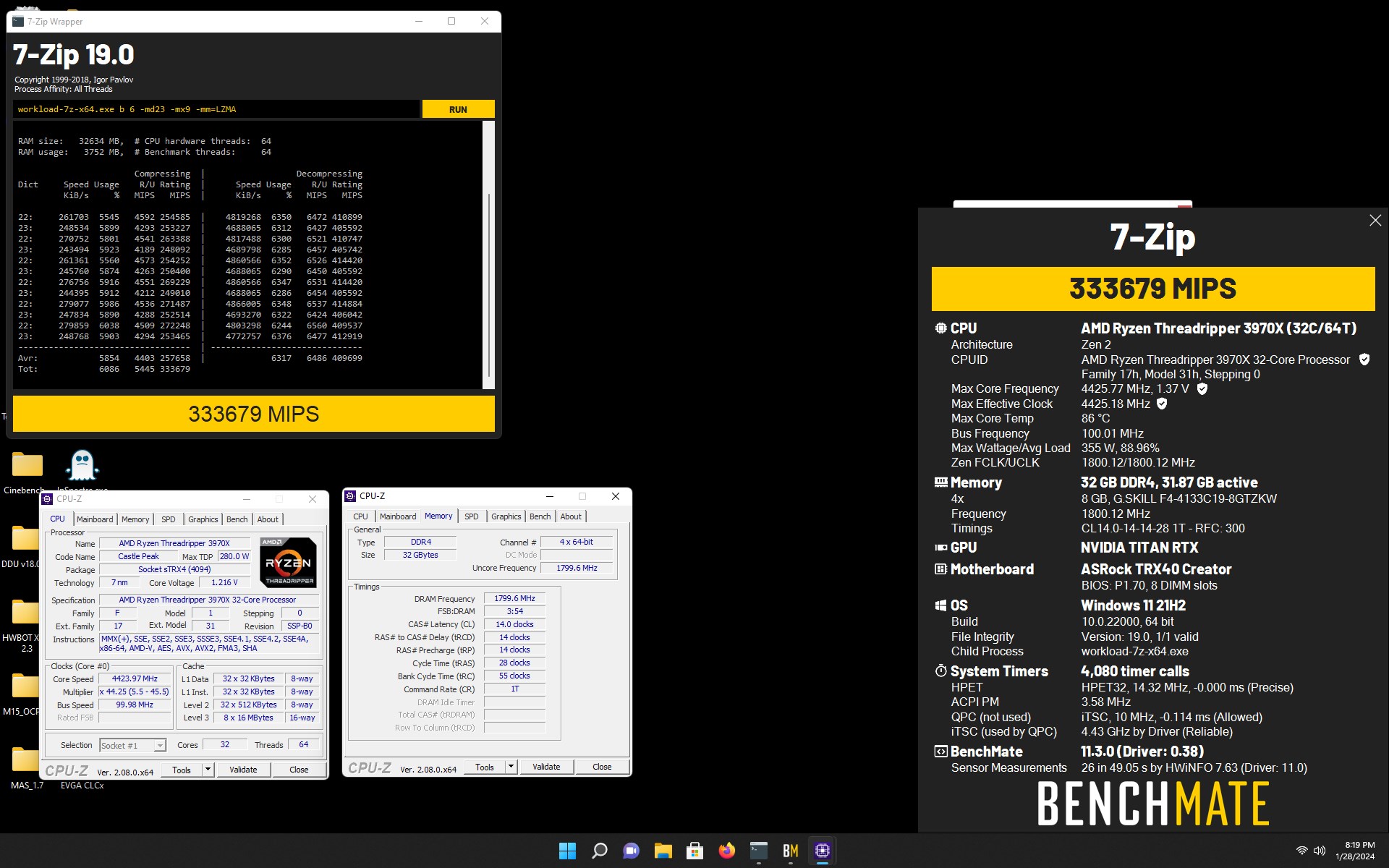Screen dimensions: 1389x868
Task: Open SPD tab in right CPU-Z window
Action: click(x=471, y=516)
